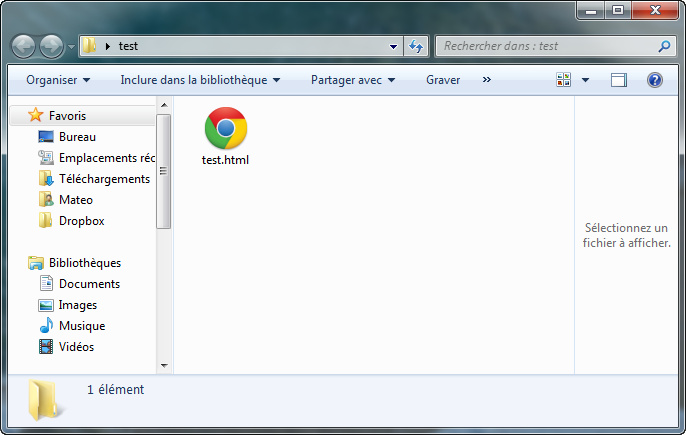686x435 pixels.
Task: Click the Vidéos film icon
Action: (x=46, y=347)
